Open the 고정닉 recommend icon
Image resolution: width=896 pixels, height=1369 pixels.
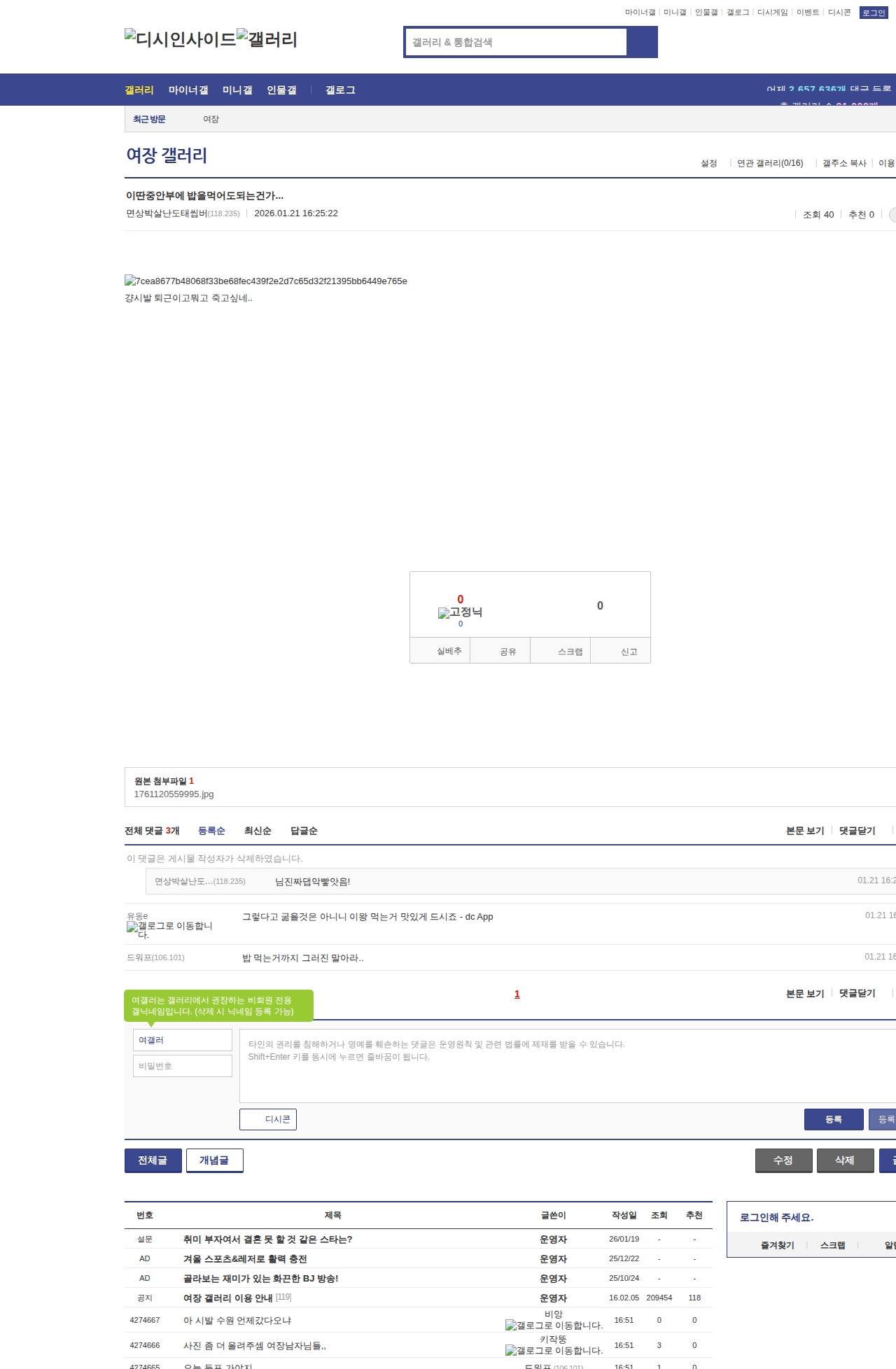pos(460,612)
